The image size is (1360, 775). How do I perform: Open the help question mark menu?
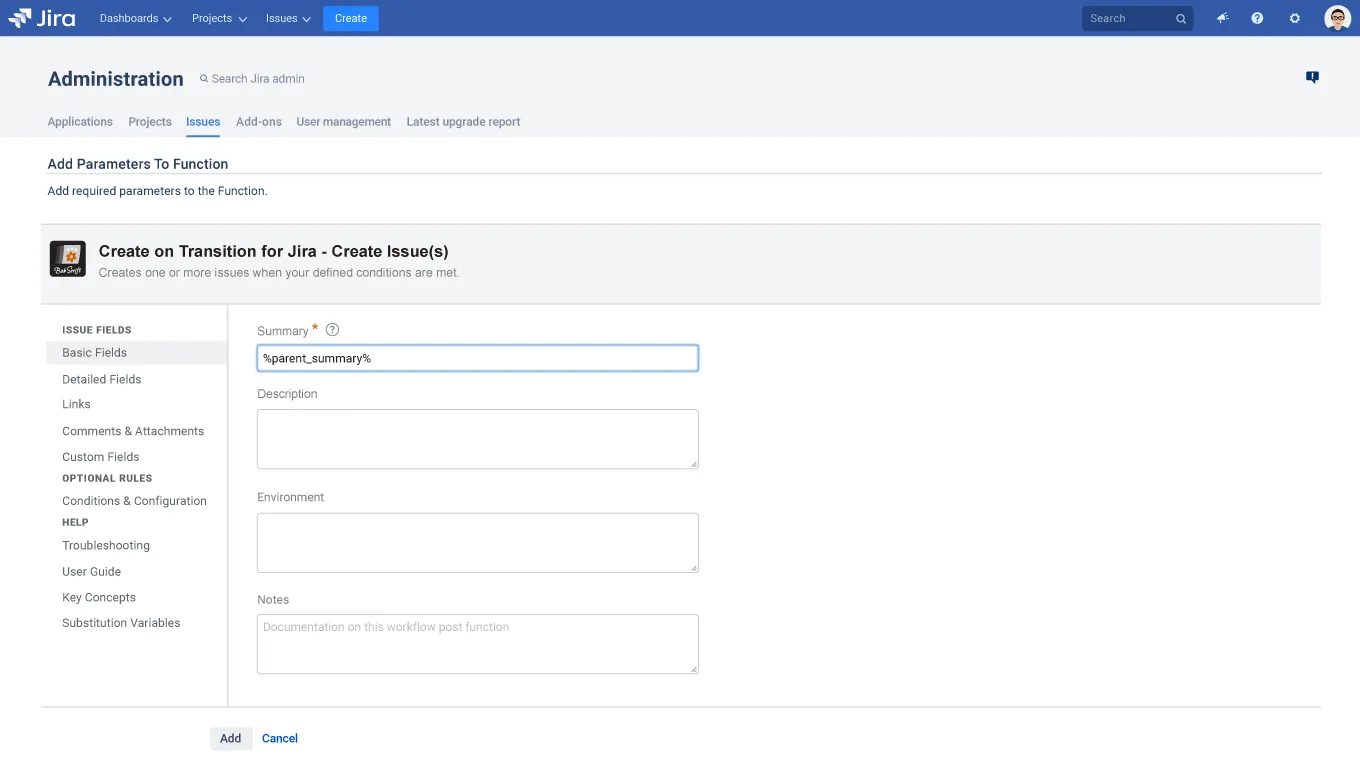tap(1258, 18)
